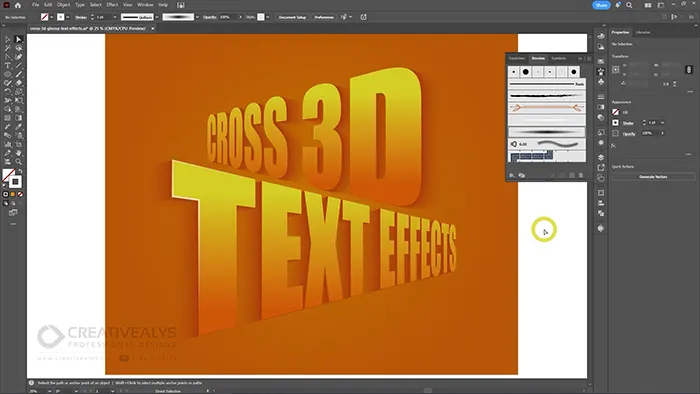Click the Change Screen Mode icon
Screen dimensions: 700x394
(13, 213)
